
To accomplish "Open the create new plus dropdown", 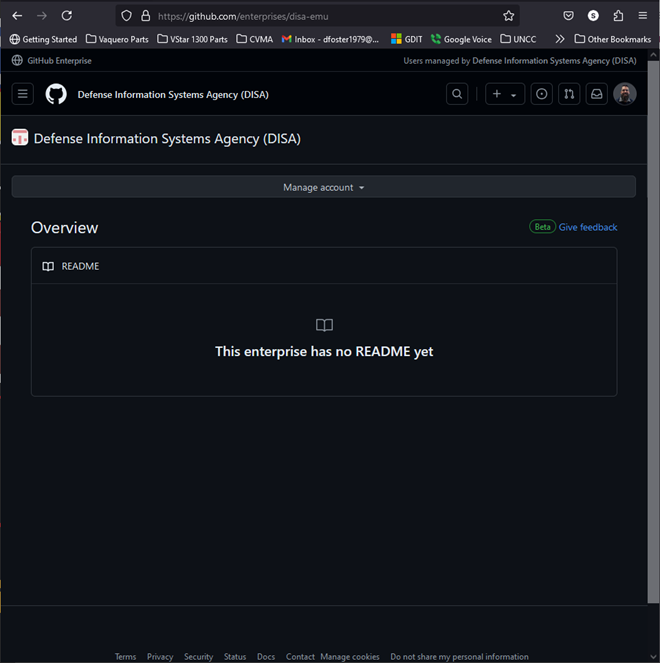I will pyautogui.click(x=505, y=94).
